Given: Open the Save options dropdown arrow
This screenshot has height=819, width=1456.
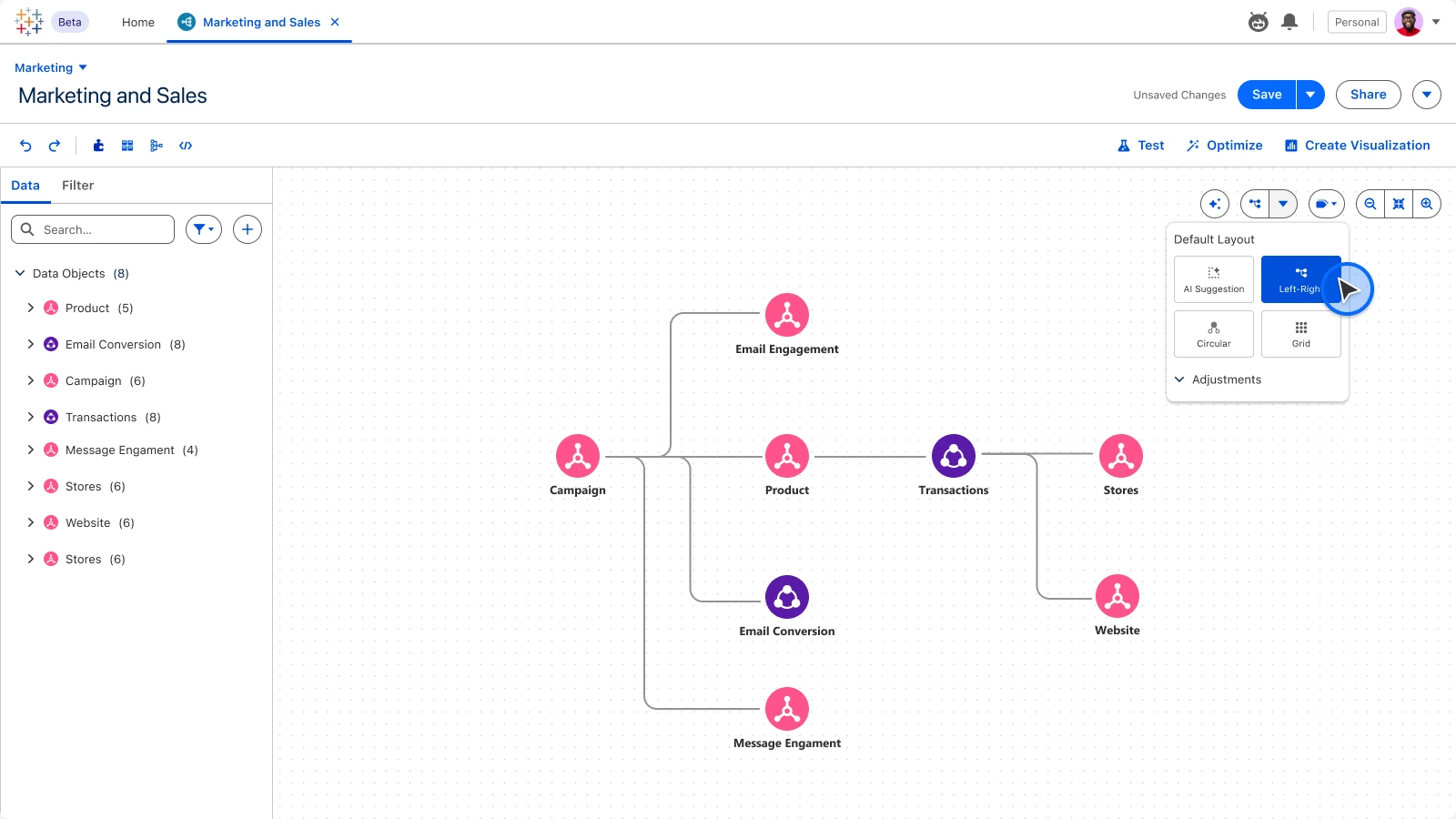Looking at the screenshot, I should (1310, 95).
